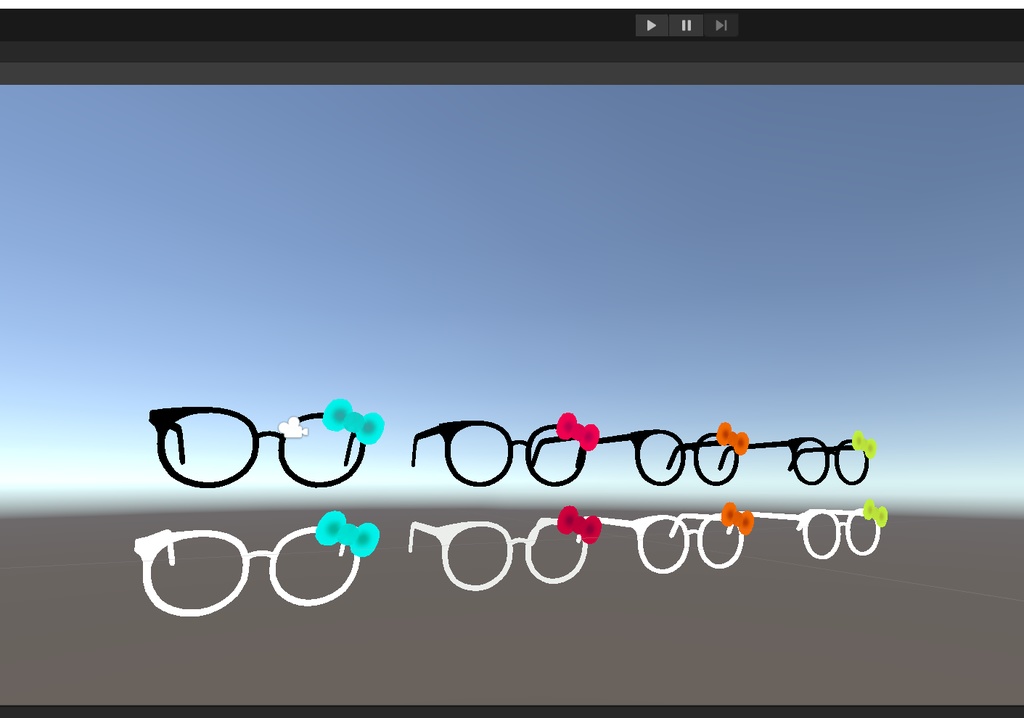Select the pink bow on black glasses
The height and width of the screenshot is (718, 1024).
[x=578, y=431]
